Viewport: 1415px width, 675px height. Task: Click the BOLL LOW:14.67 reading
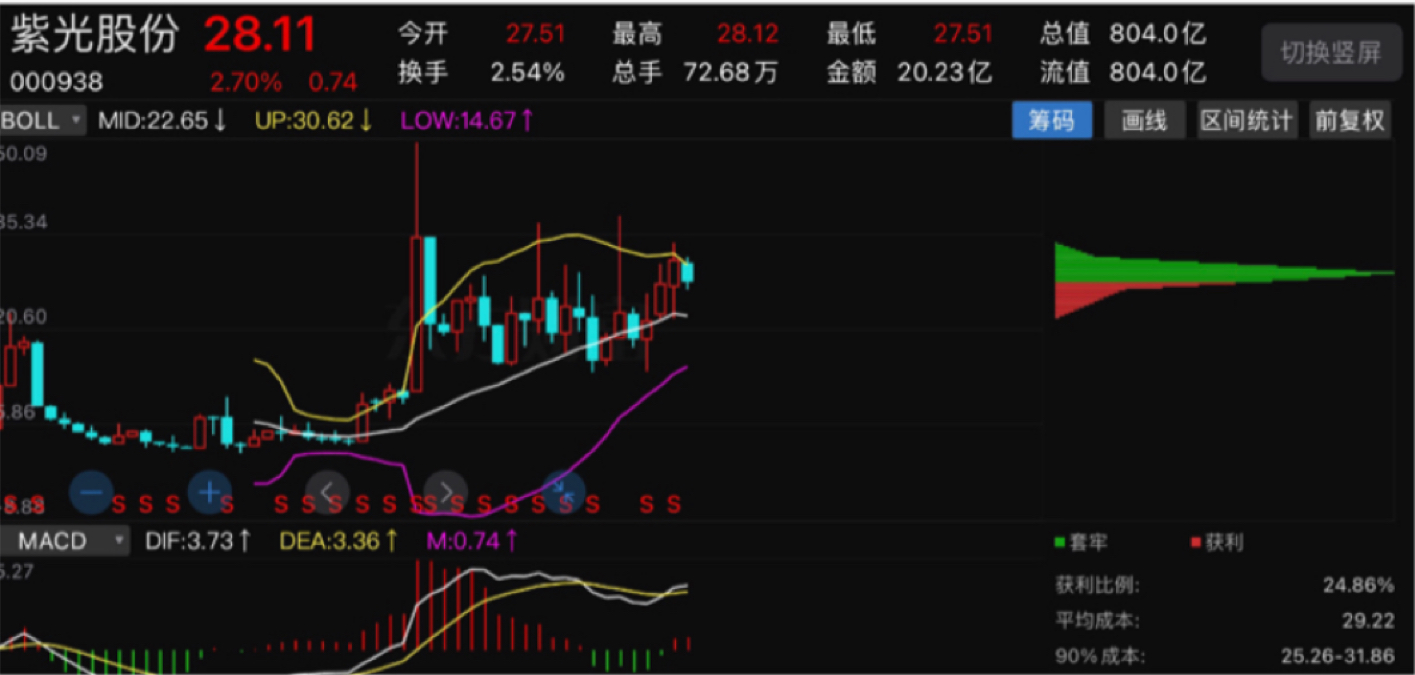(468, 121)
